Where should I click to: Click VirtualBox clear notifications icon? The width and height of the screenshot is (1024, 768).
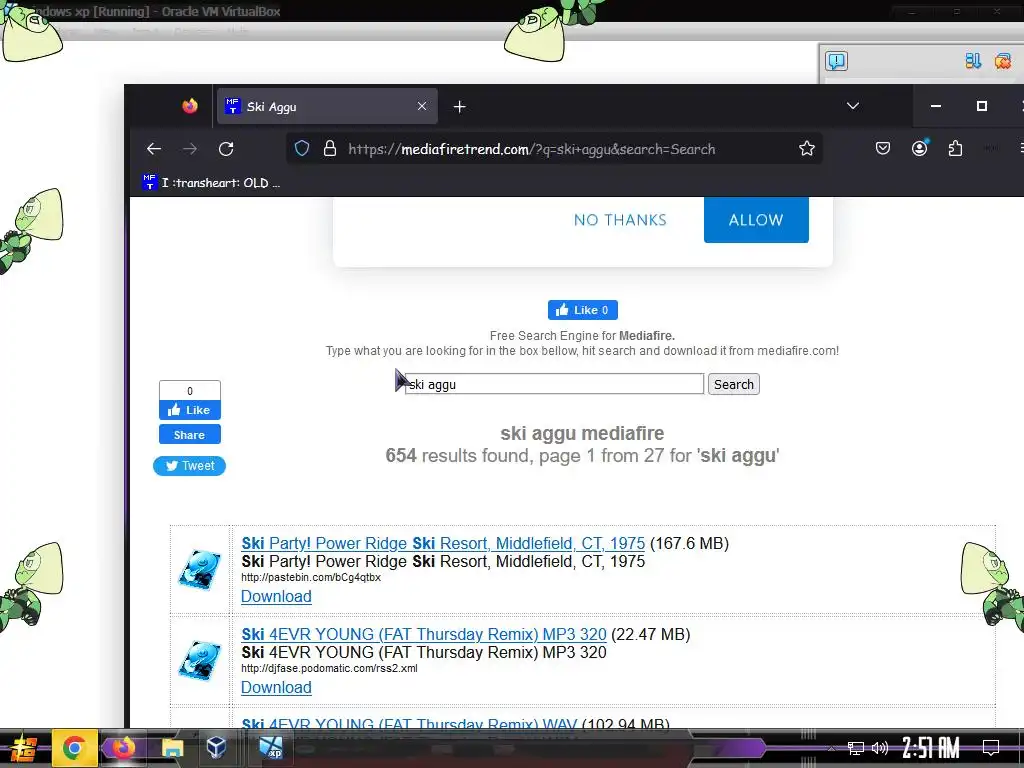coord(1002,61)
